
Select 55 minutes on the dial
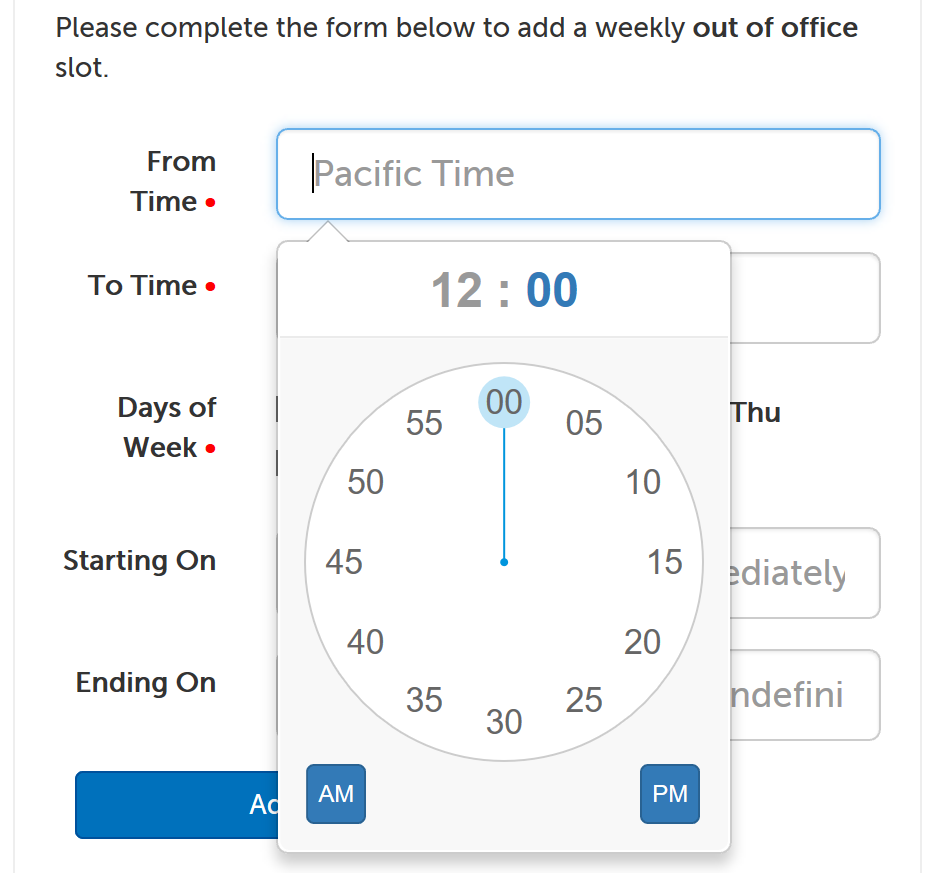click(424, 423)
